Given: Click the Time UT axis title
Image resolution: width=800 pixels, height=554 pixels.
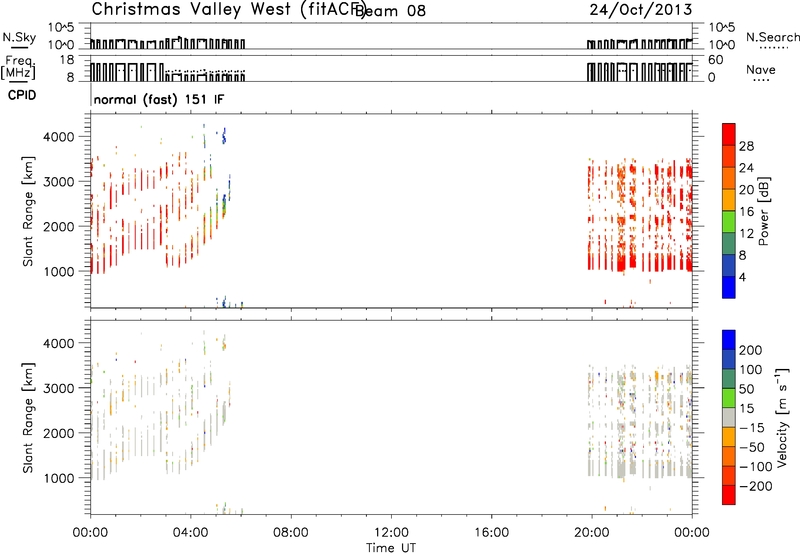Looking at the screenshot, I should pos(391,547).
